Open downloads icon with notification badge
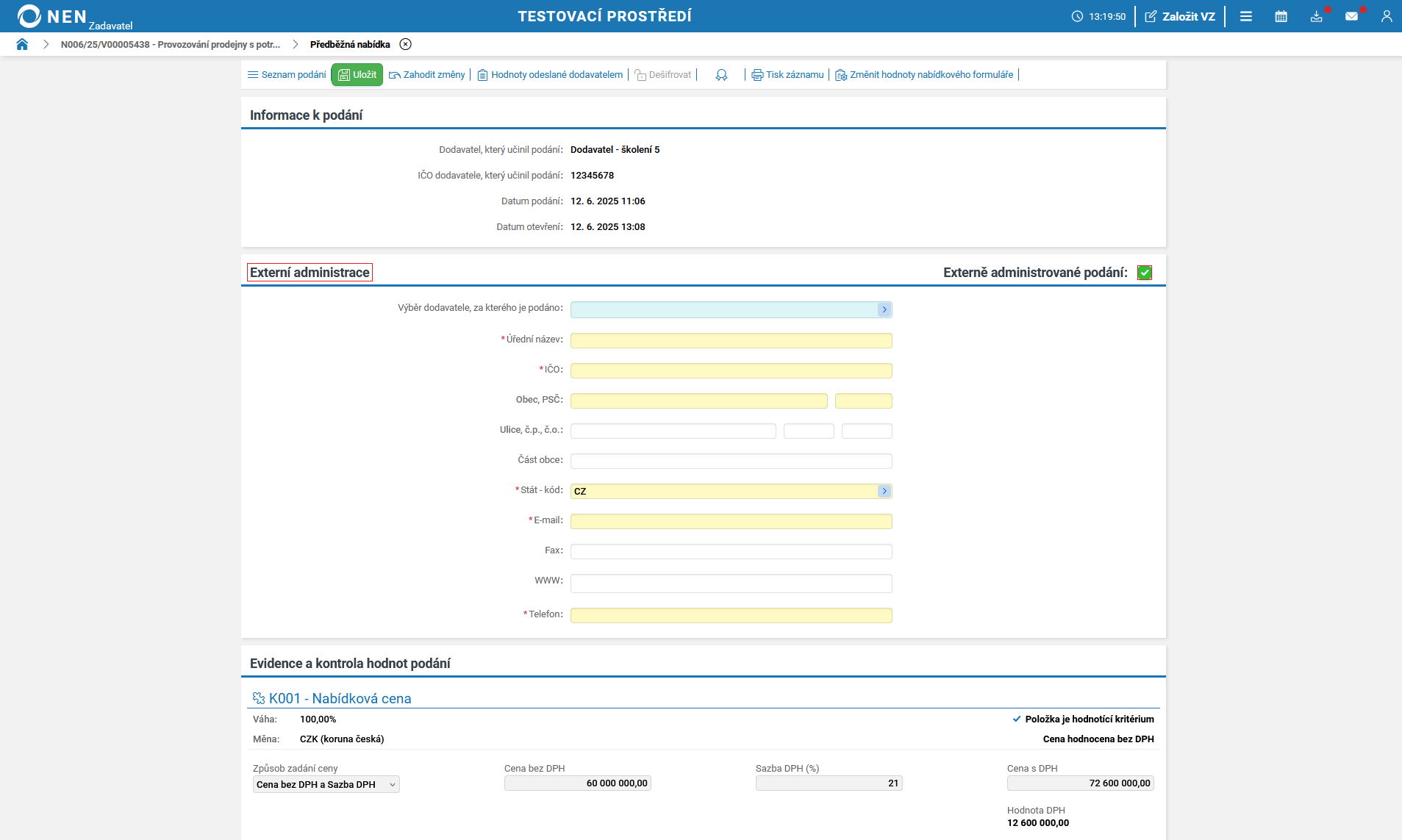Screen dimensions: 1402x840 1316,16
